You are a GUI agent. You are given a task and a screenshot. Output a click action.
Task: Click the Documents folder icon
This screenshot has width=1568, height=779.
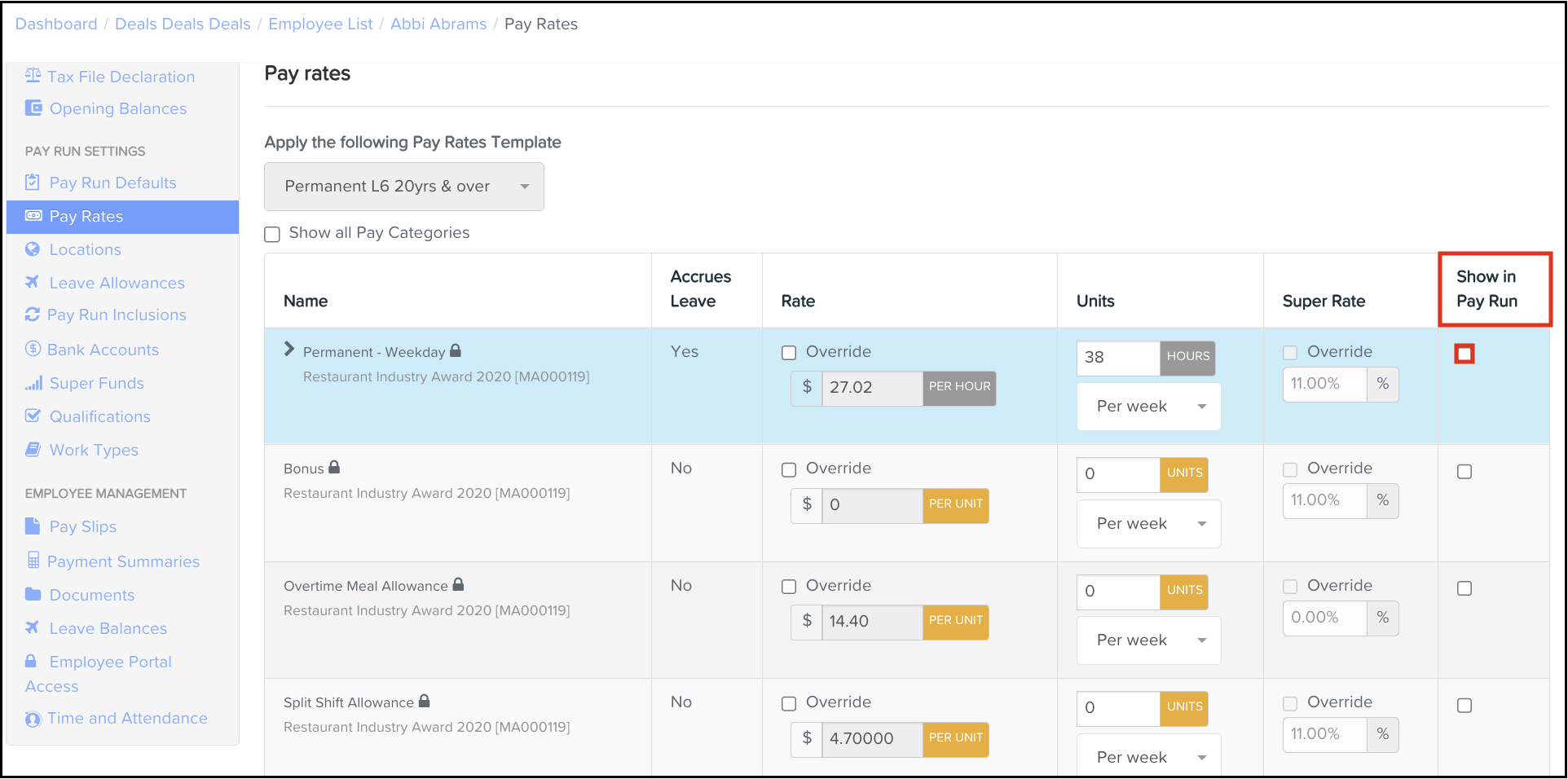click(33, 595)
